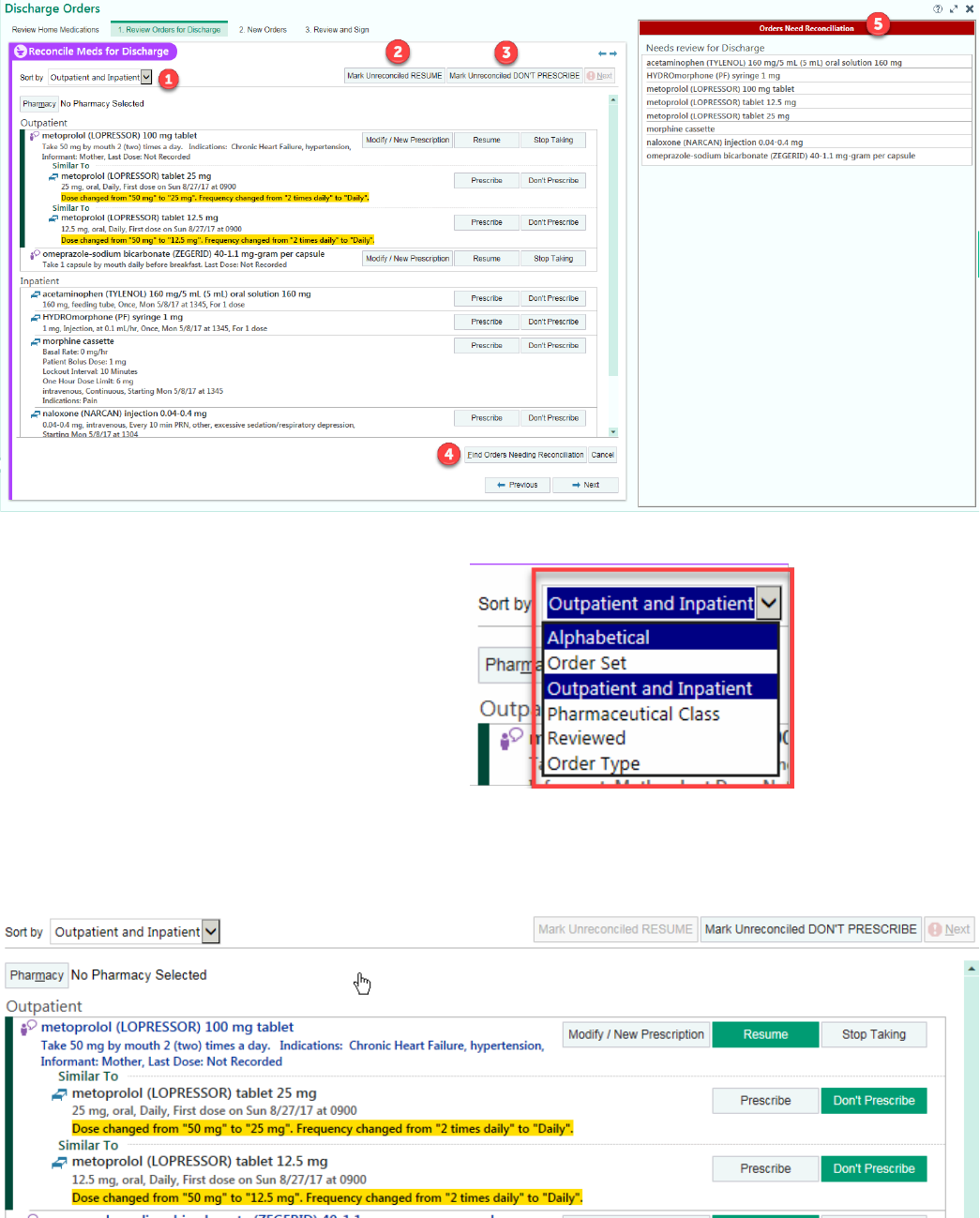Click scroll-down arrow of top medication list
Screen dimensions: 980x1218
pos(613,432)
